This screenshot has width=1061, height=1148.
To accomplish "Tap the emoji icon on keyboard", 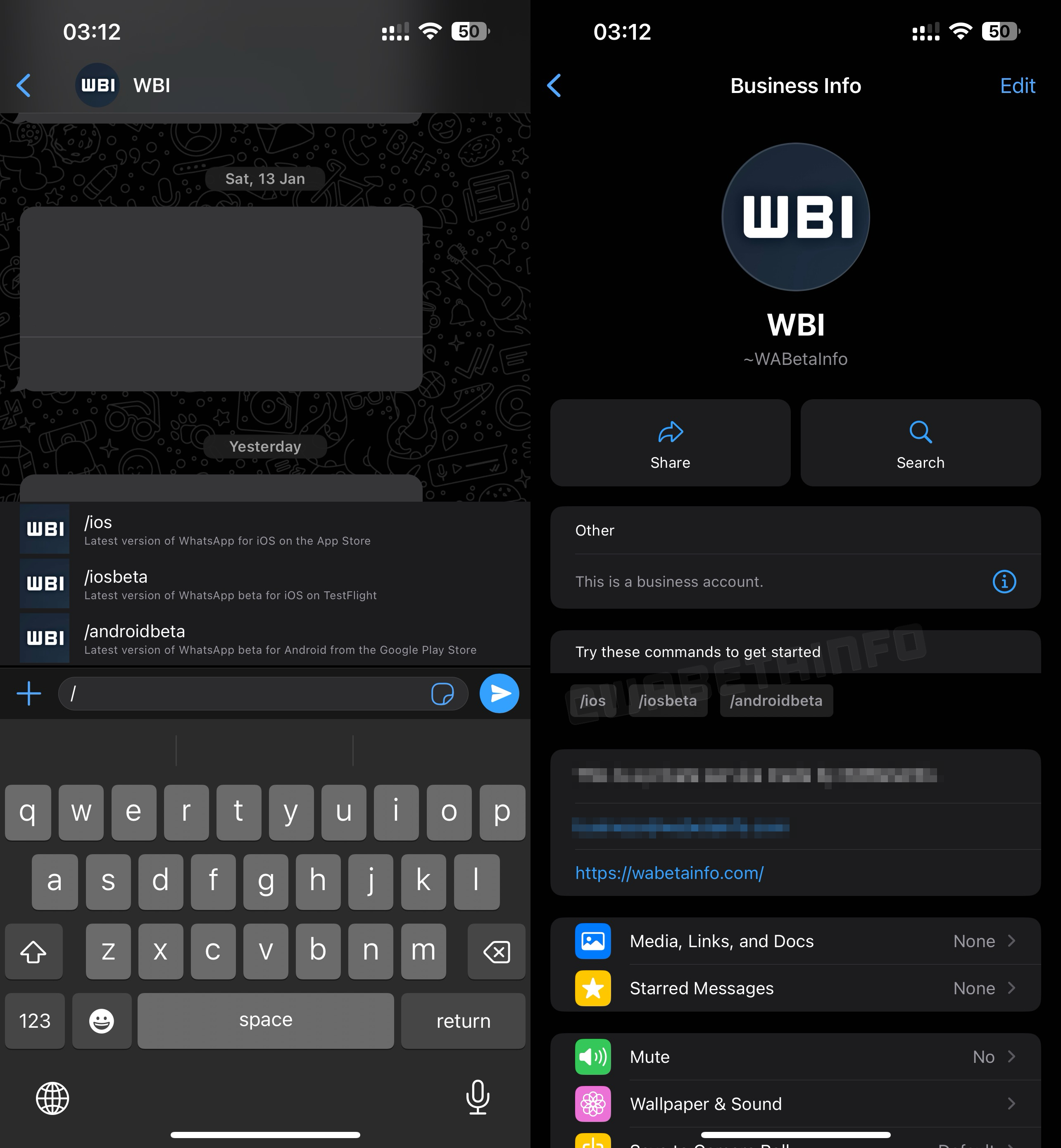I will click(101, 1020).
